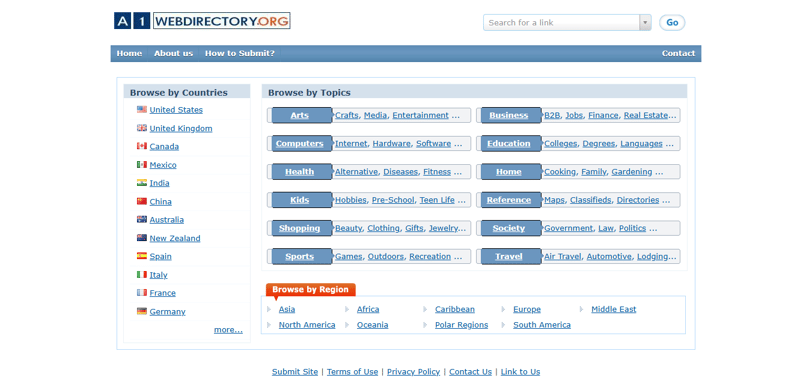Image resolution: width=812 pixels, height=384 pixels.
Task: Open Submit Site footer link
Action: coord(295,372)
